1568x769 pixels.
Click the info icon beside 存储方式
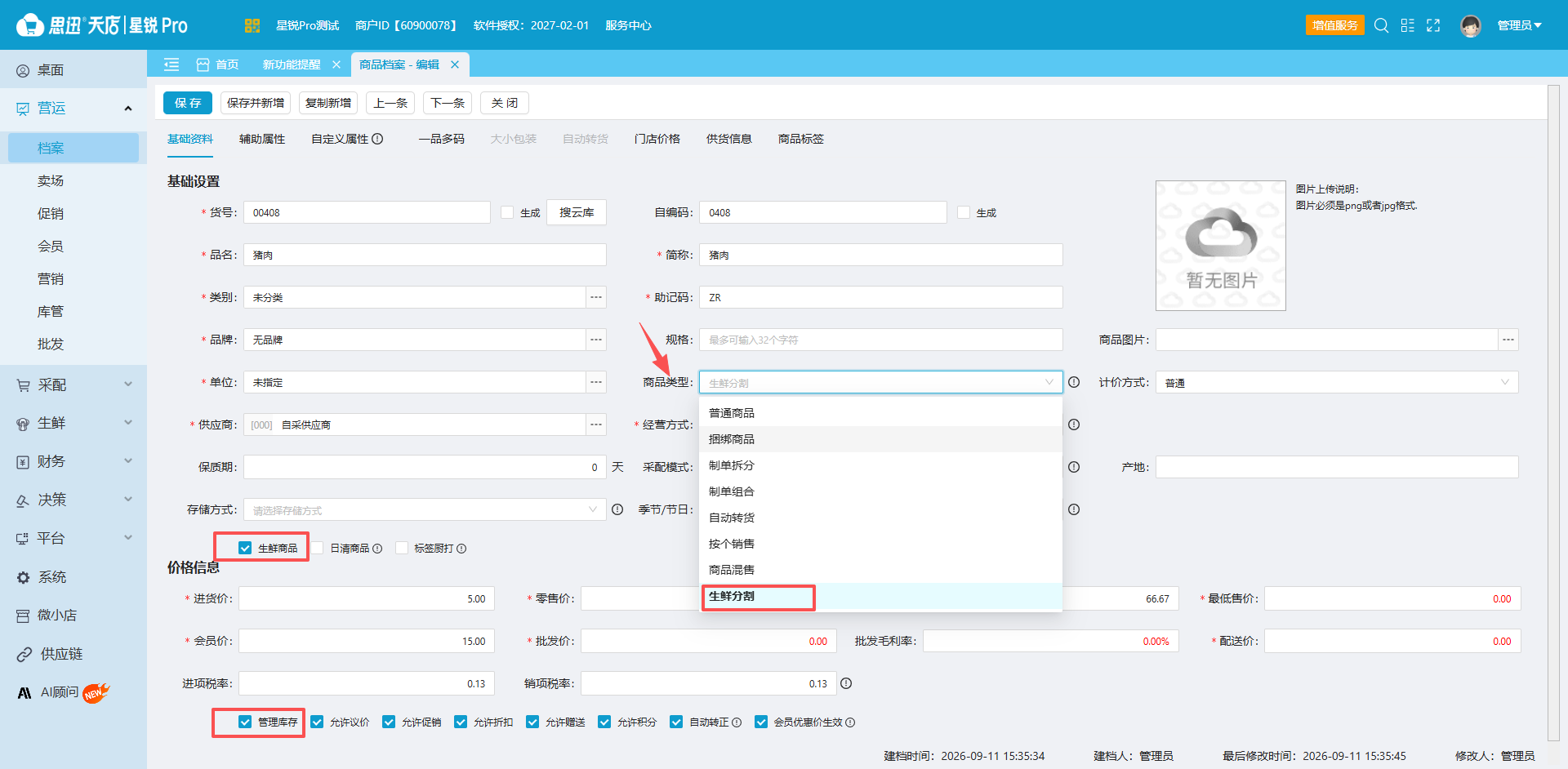[617, 509]
